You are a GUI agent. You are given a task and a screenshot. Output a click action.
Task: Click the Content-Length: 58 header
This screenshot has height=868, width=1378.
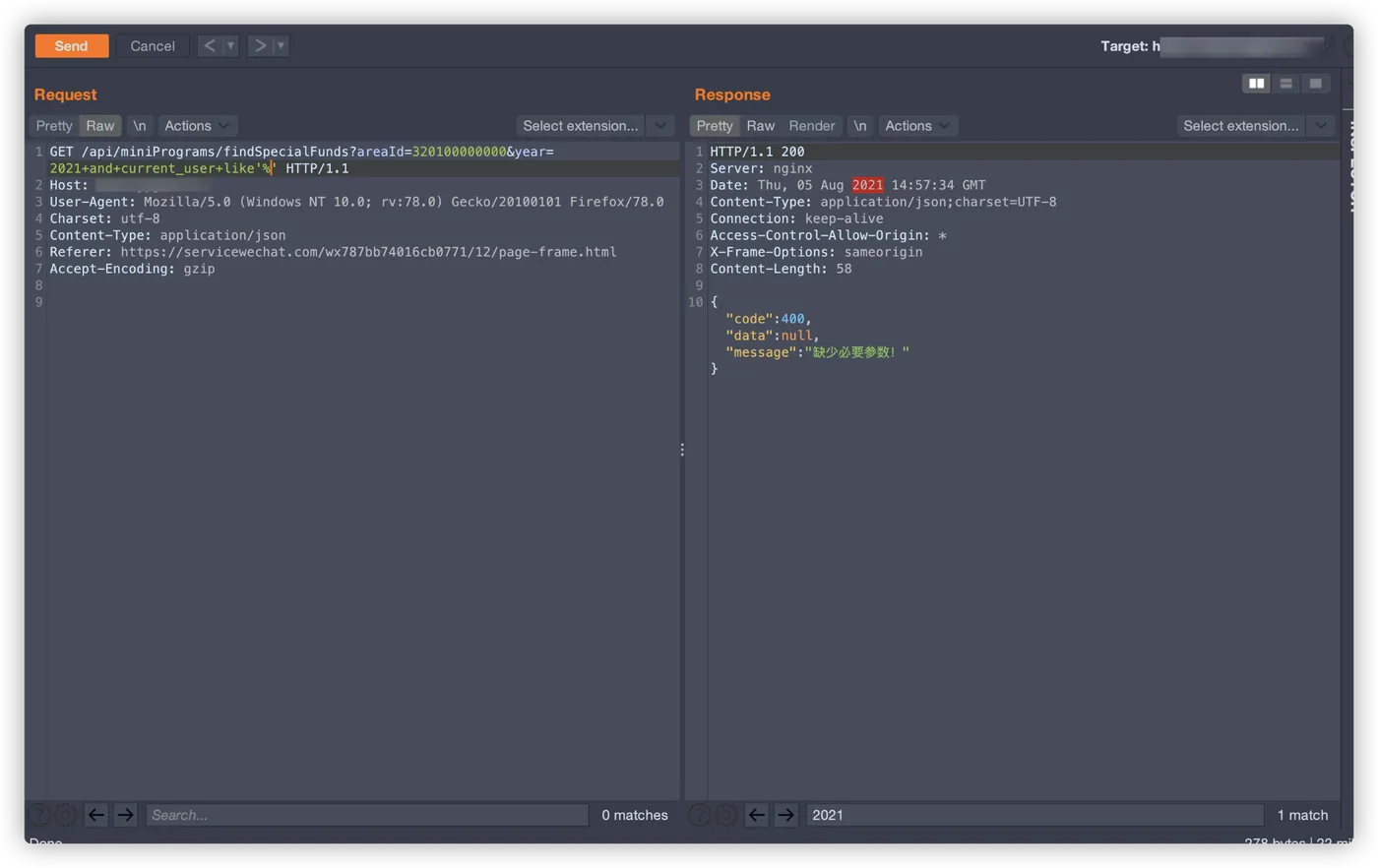[781, 269]
